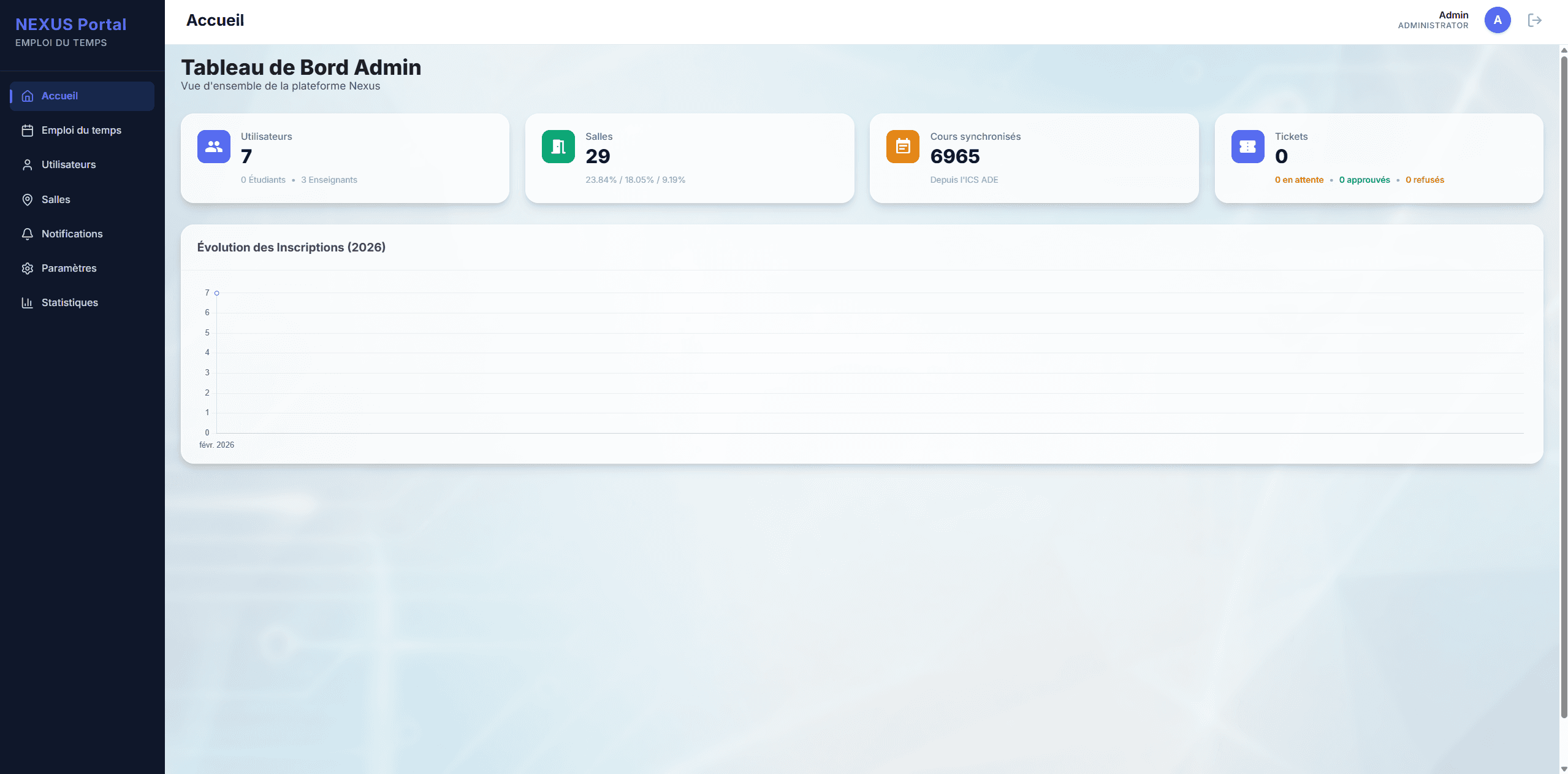Click the data point at value 7
The height and width of the screenshot is (774, 1568).
(x=217, y=293)
